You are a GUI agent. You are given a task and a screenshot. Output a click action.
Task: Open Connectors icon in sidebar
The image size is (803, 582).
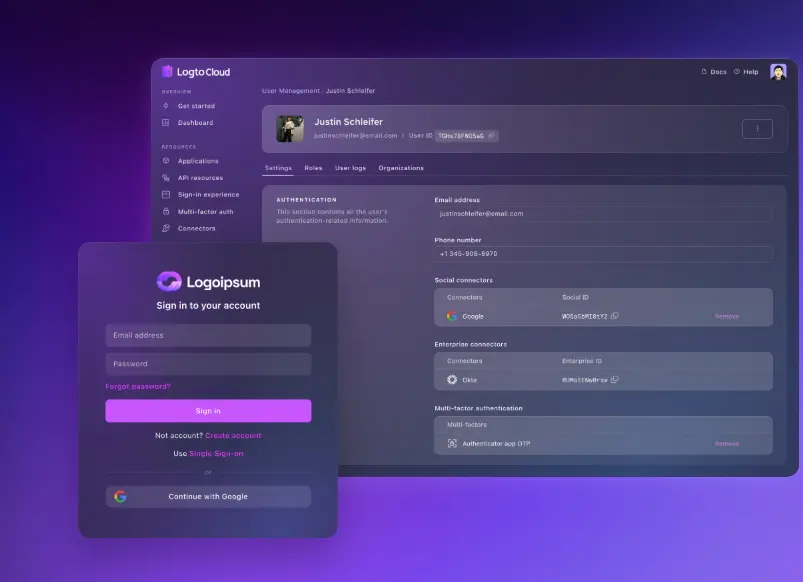pyautogui.click(x=165, y=228)
